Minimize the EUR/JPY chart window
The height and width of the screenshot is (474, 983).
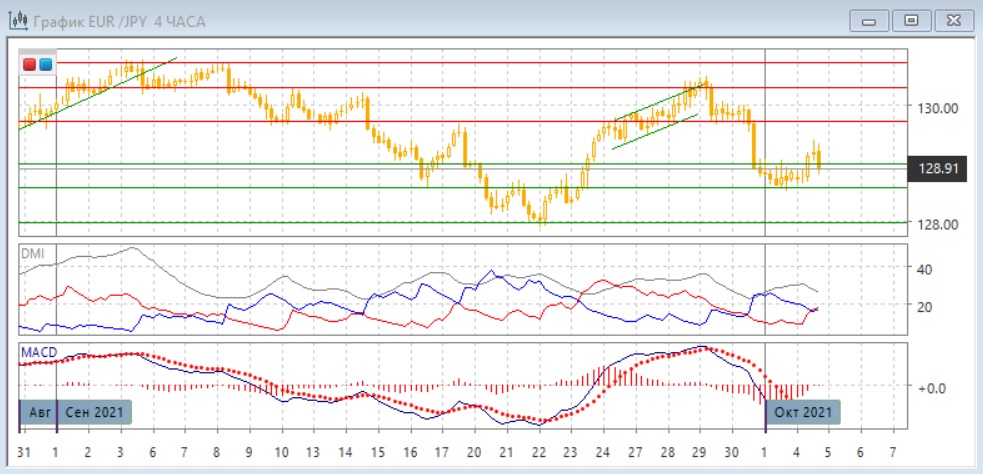click(873, 20)
